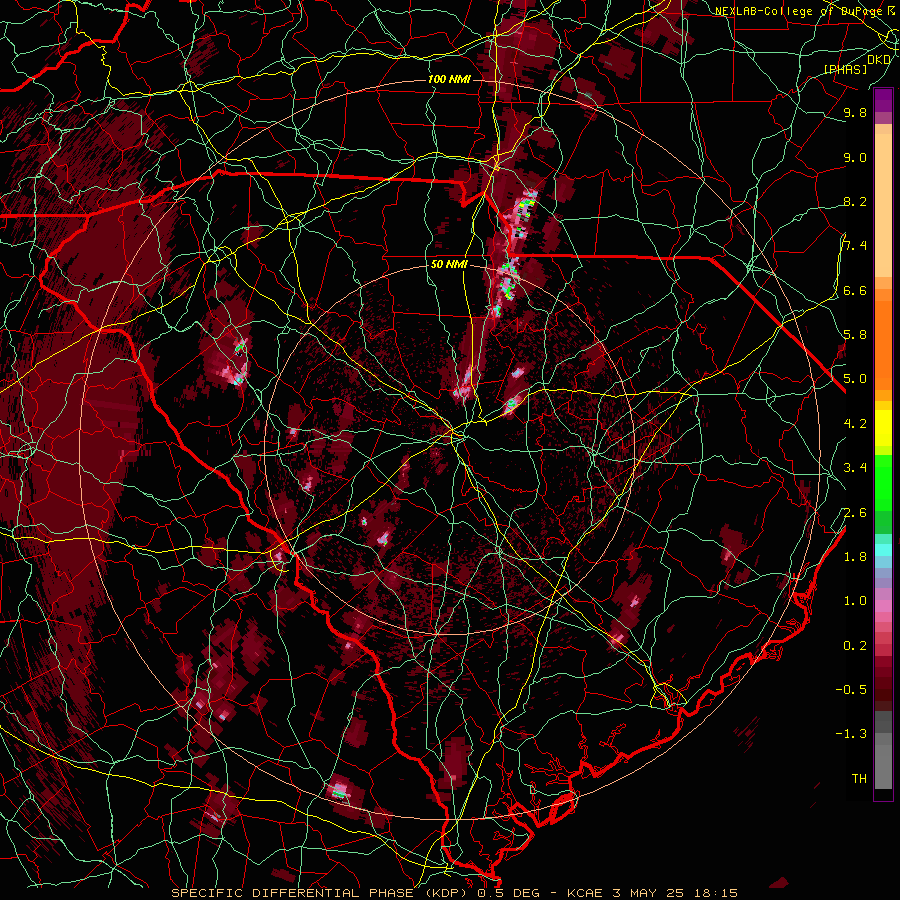Viewport: 900px width, 900px height.
Task: Pick the yellow segment of the color bar
Action: click(883, 428)
